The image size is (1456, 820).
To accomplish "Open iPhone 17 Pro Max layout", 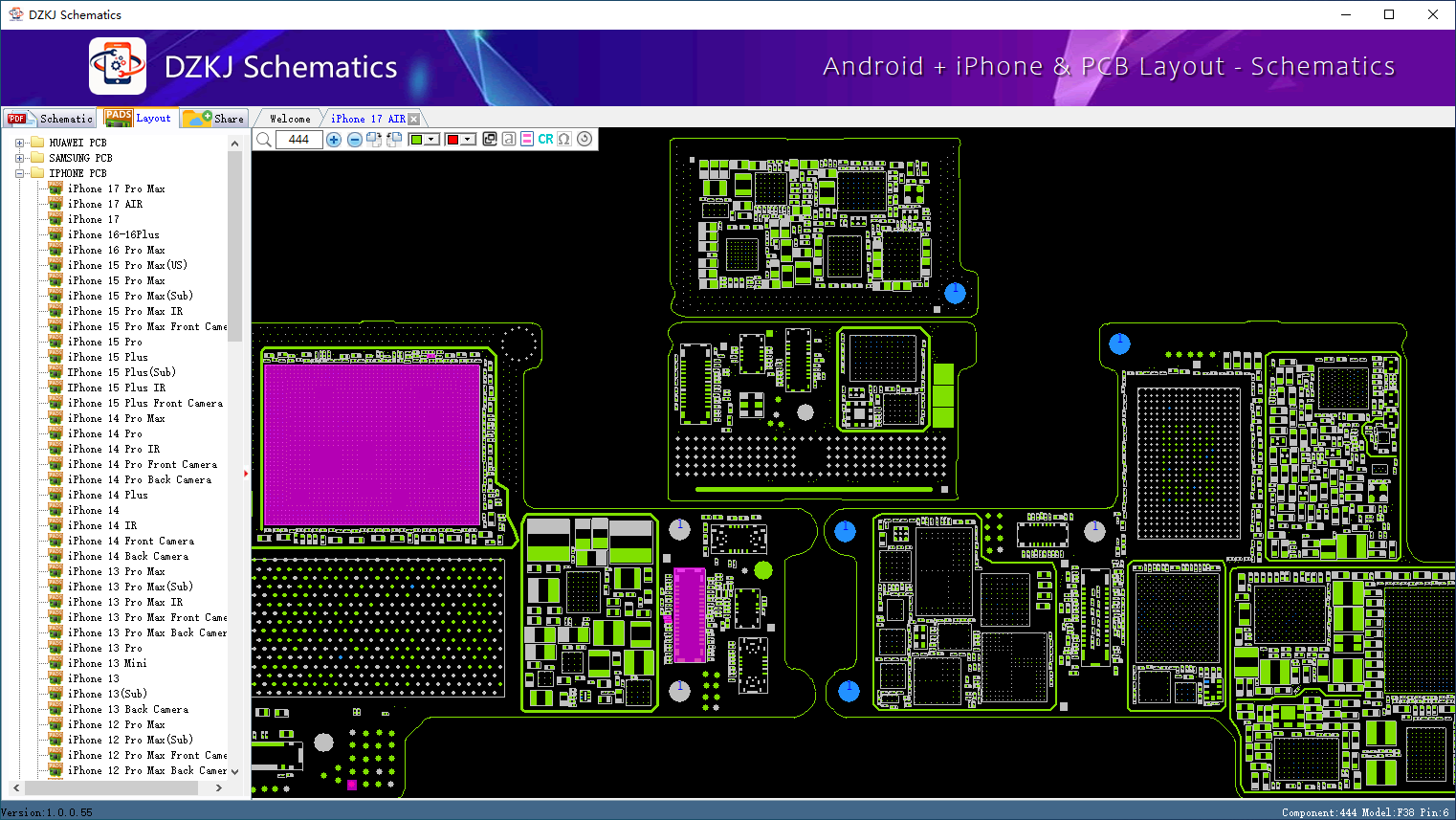I will [117, 188].
